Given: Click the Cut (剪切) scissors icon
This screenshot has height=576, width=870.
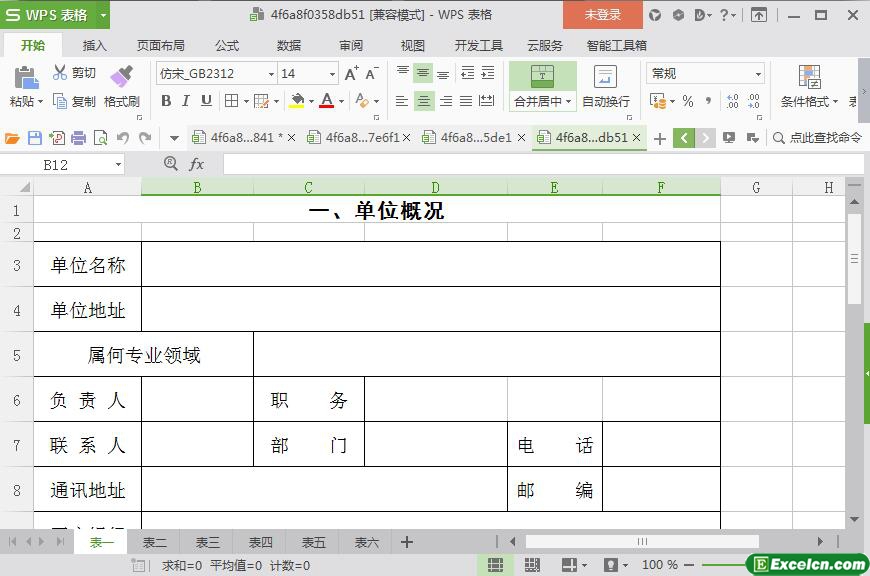Looking at the screenshot, I should coord(58,73).
